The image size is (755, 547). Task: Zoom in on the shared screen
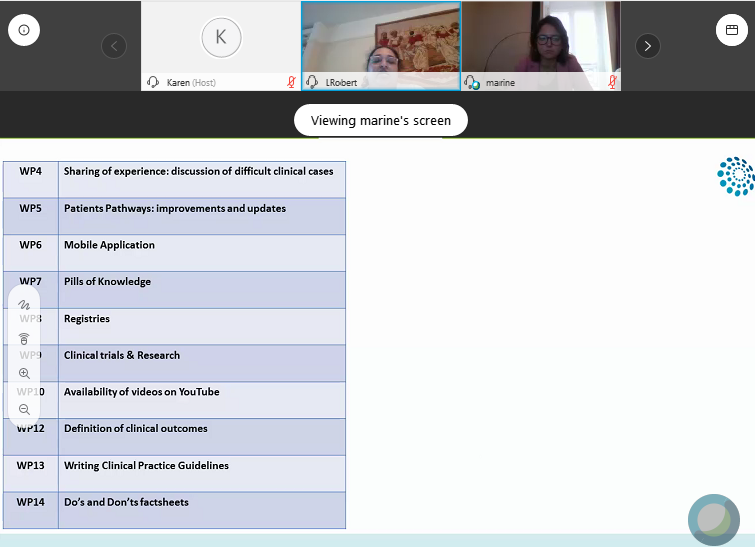click(x=24, y=373)
